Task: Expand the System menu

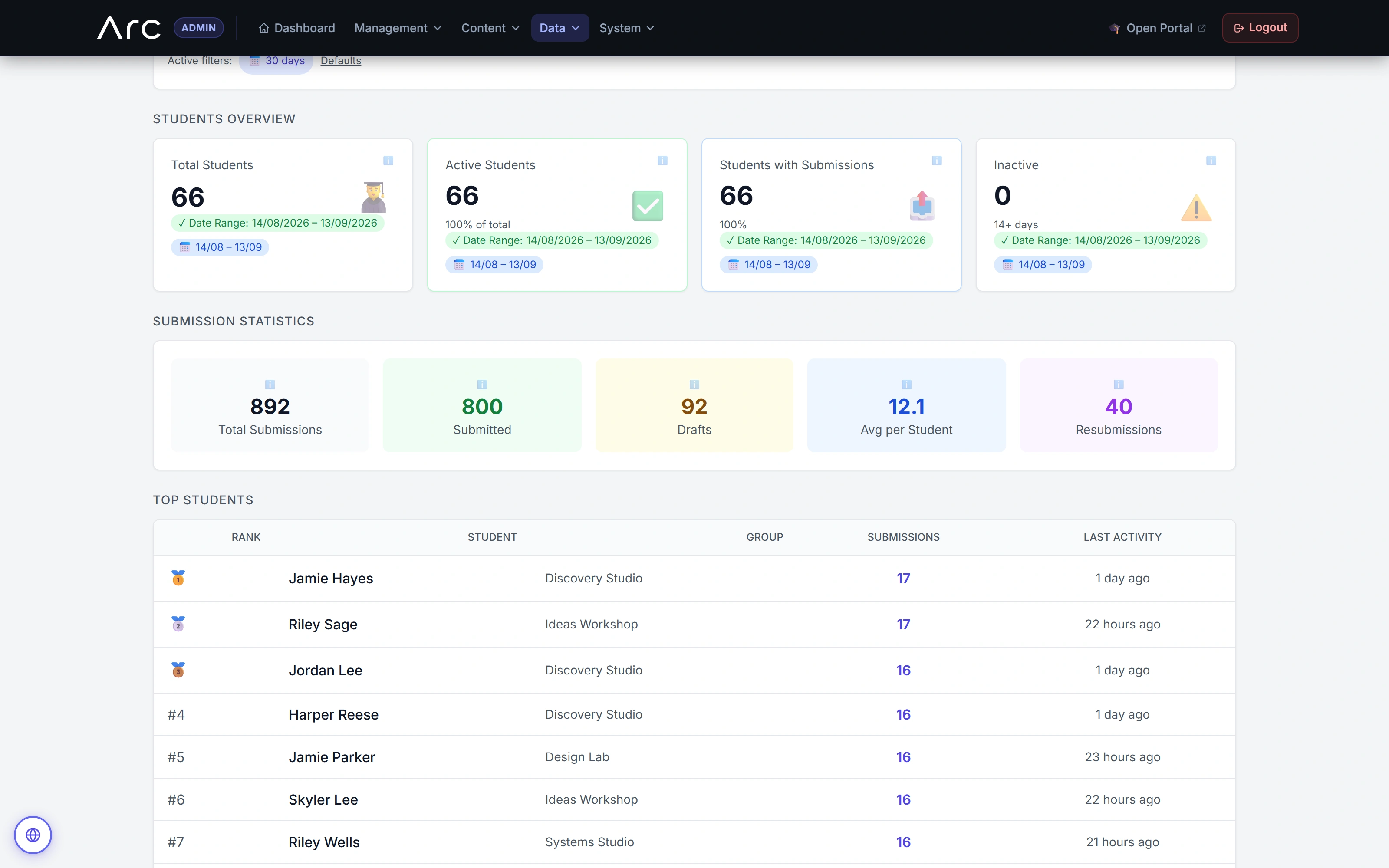Action: point(626,27)
